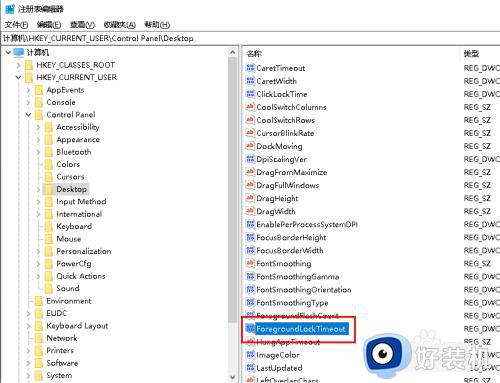Click the Sound folder icon
This screenshot has height=383, width=500.
[x=49, y=288]
